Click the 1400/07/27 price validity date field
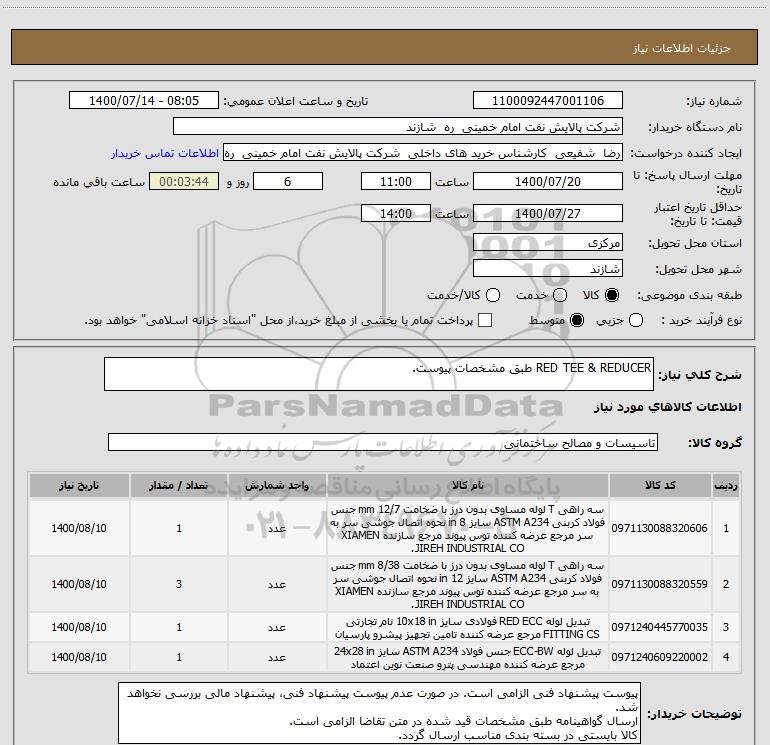Screen dimensions: 770x745 (x=548, y=214)
